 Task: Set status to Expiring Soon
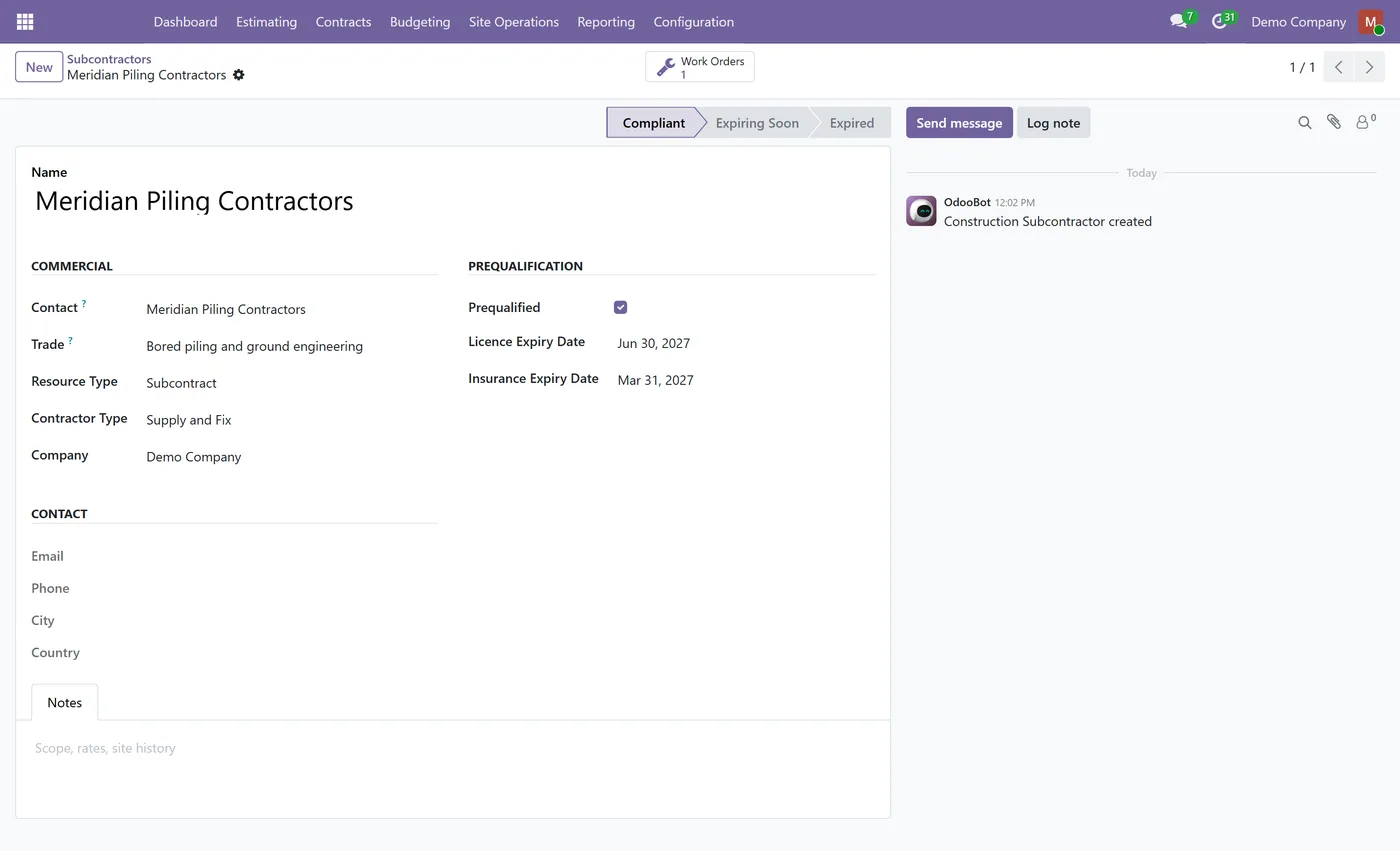click(x=757, y=123)
